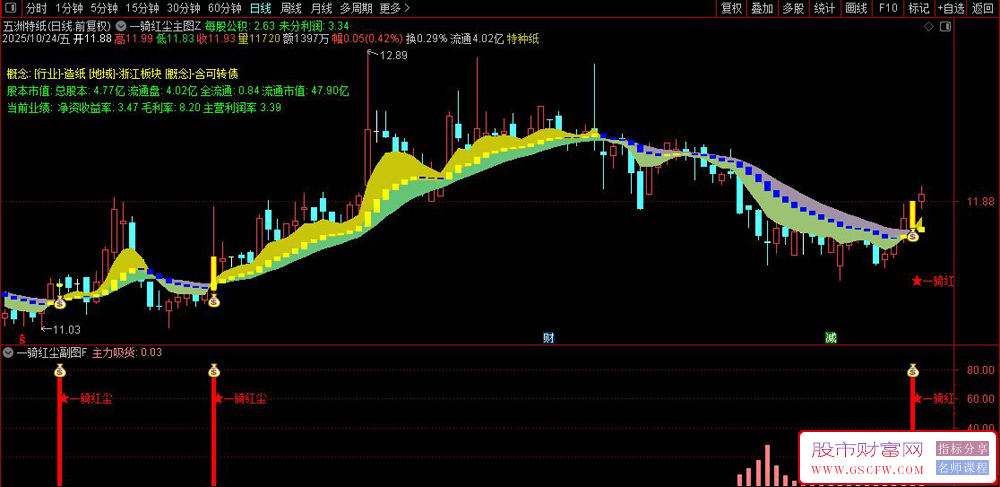Open the 统计 statistics tool
The height and width of the screenshot is (487, 1000).
coord(825,8)
